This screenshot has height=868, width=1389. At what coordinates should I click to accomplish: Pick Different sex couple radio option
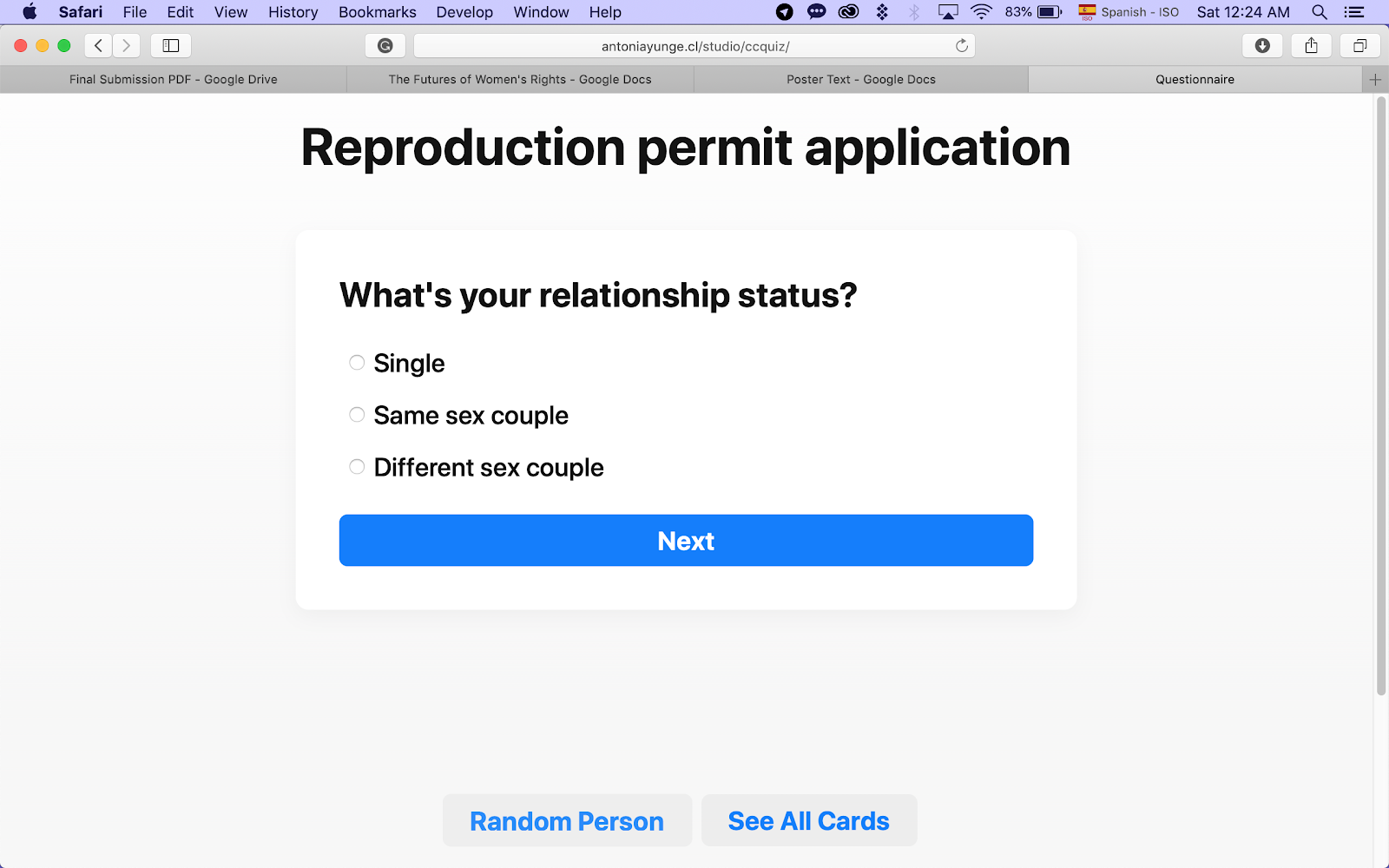[357, 467]
